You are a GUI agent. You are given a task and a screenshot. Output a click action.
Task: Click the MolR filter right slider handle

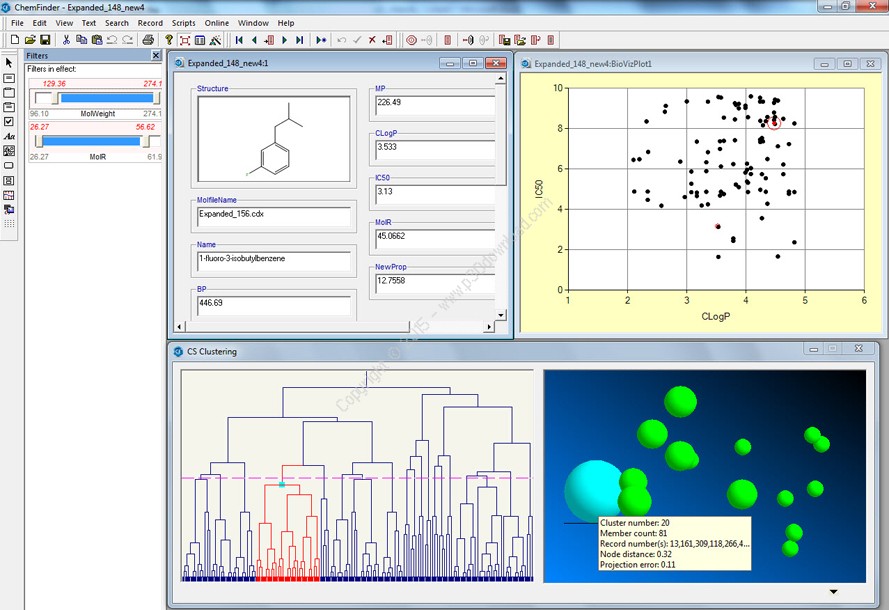point(144,141)
